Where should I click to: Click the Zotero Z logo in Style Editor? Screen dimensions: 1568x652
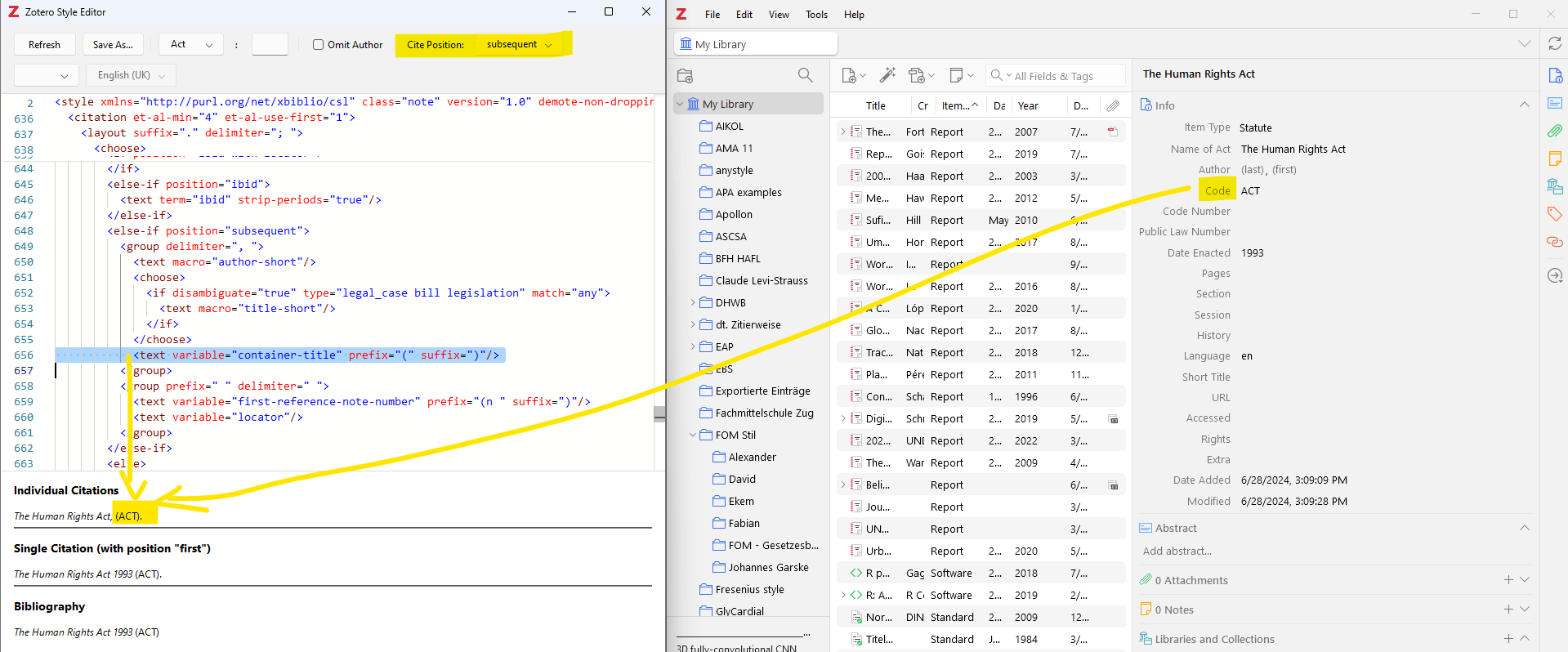pyautogui.click(x=13, y=11)
